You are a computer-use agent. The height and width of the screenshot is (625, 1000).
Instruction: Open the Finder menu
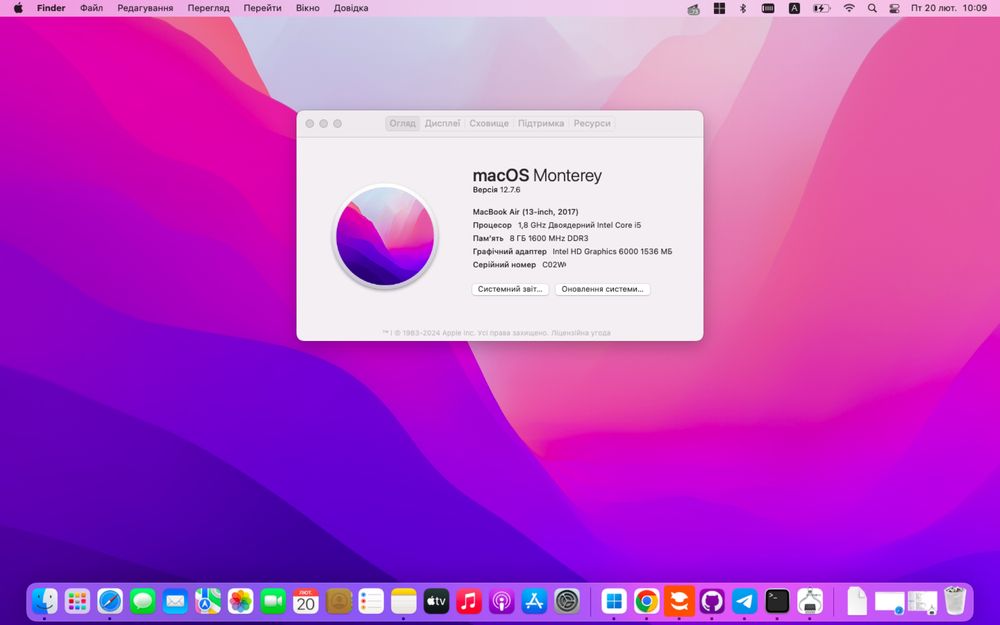pyautogui.click(x=51, y=8)
